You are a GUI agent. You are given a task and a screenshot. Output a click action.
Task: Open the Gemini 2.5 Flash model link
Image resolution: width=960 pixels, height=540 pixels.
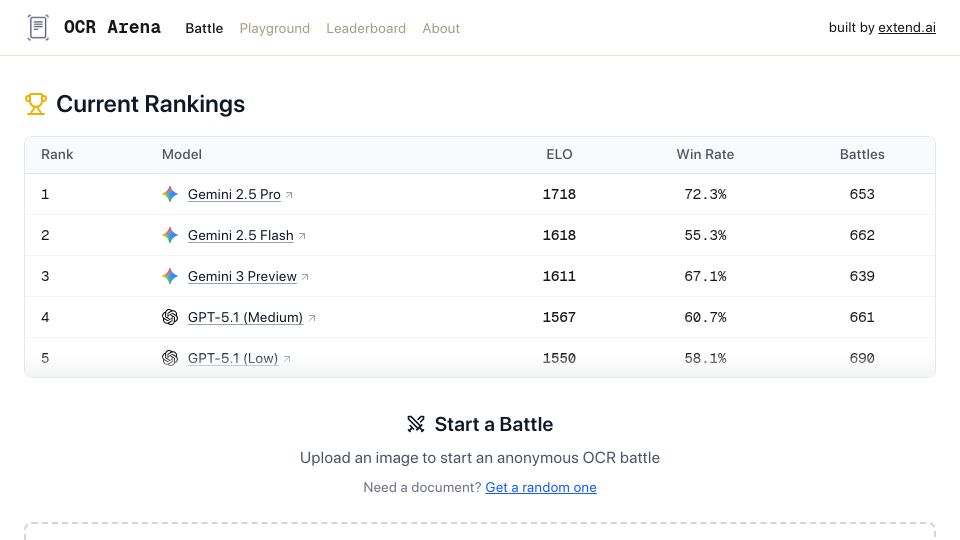pyautogui.click(x=241, y=235)
